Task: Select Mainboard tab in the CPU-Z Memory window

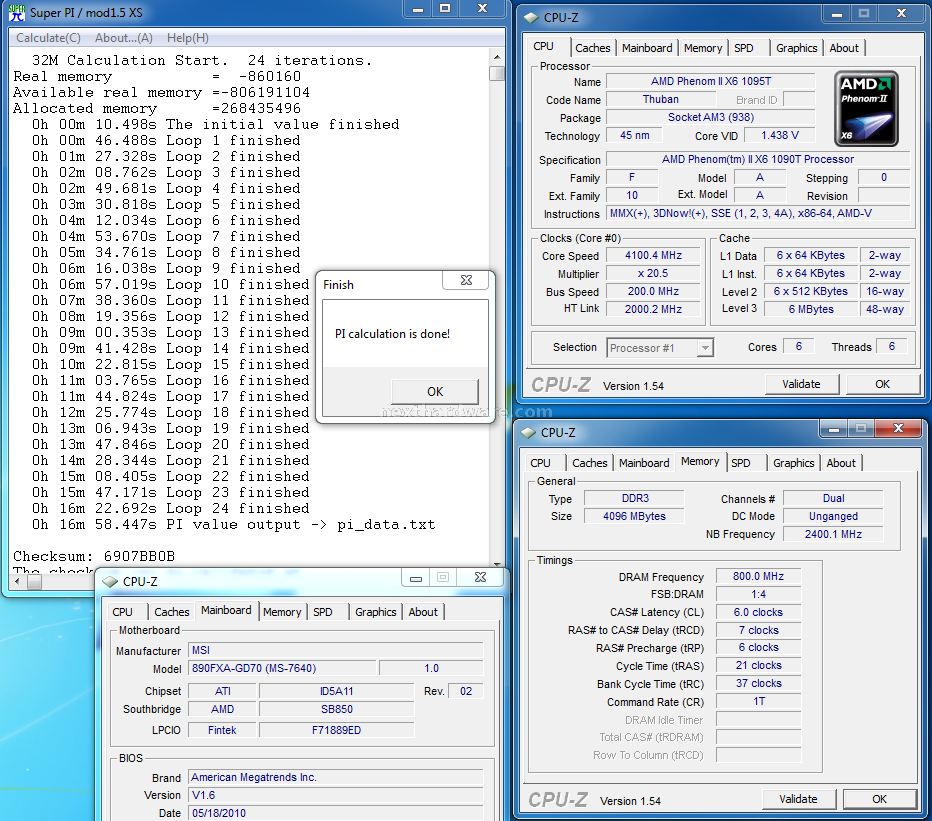Action: point(644,463)
